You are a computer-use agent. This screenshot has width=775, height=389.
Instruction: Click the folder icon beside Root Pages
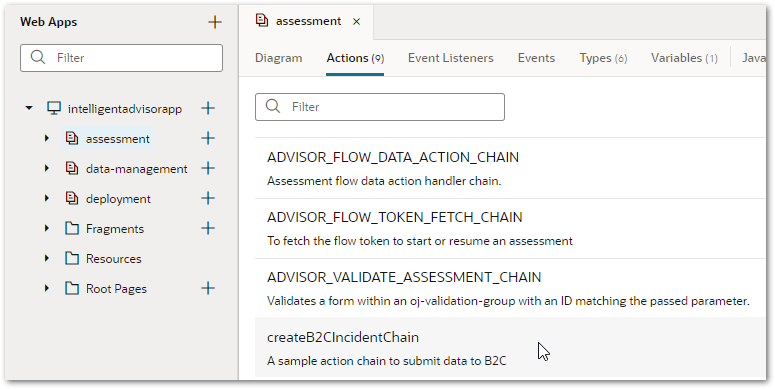tap(72, 289)
